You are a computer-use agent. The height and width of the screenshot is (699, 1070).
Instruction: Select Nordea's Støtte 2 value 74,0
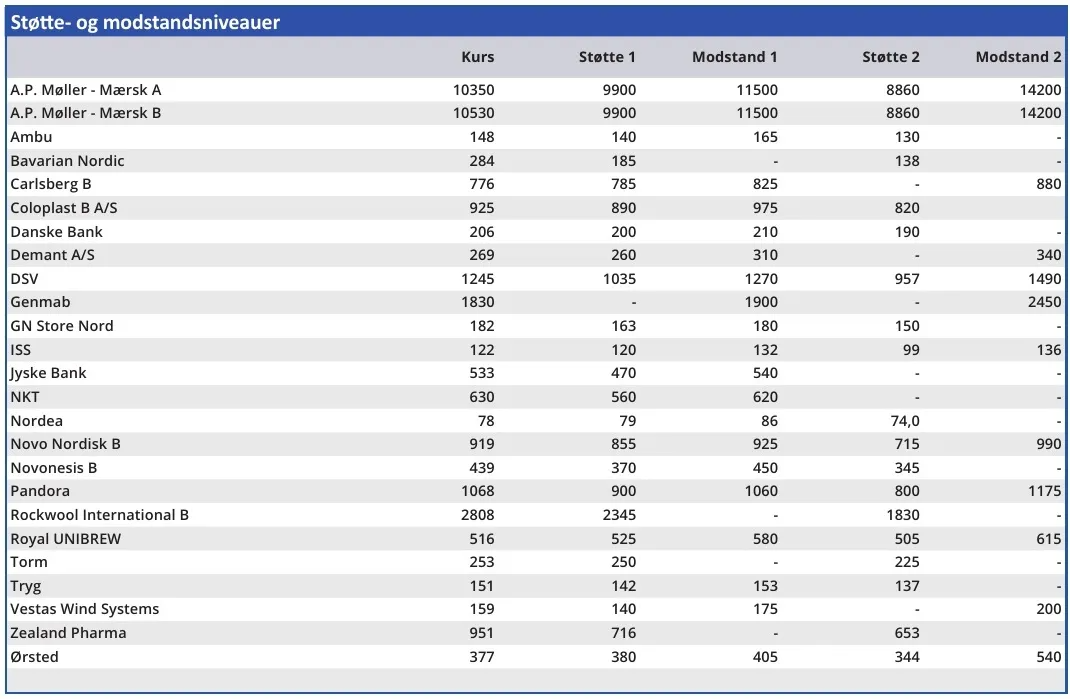(904, 421)
